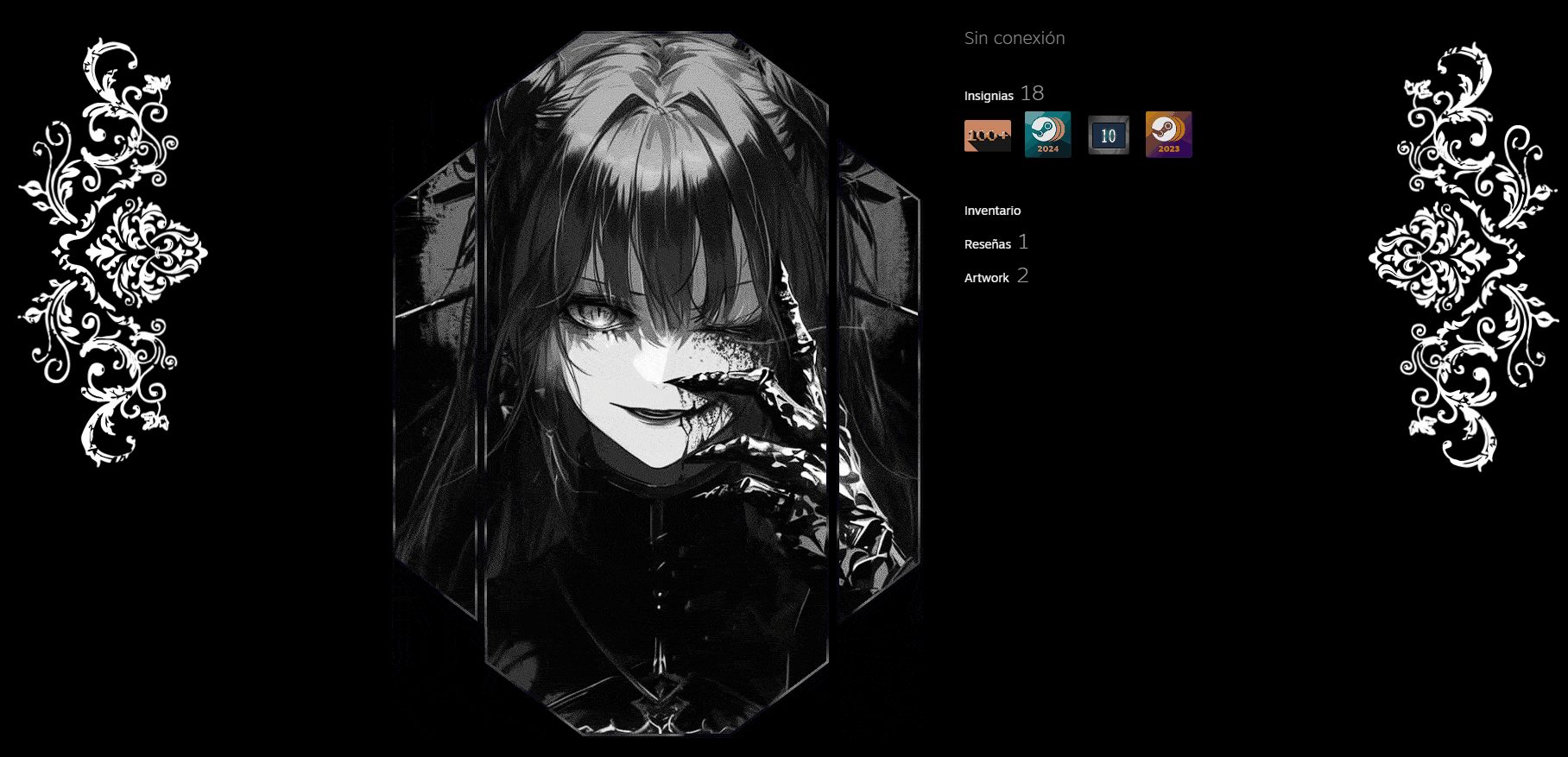The image size is (1568, 757).
Task: Open the Insignias badges page
Action: 989,96
